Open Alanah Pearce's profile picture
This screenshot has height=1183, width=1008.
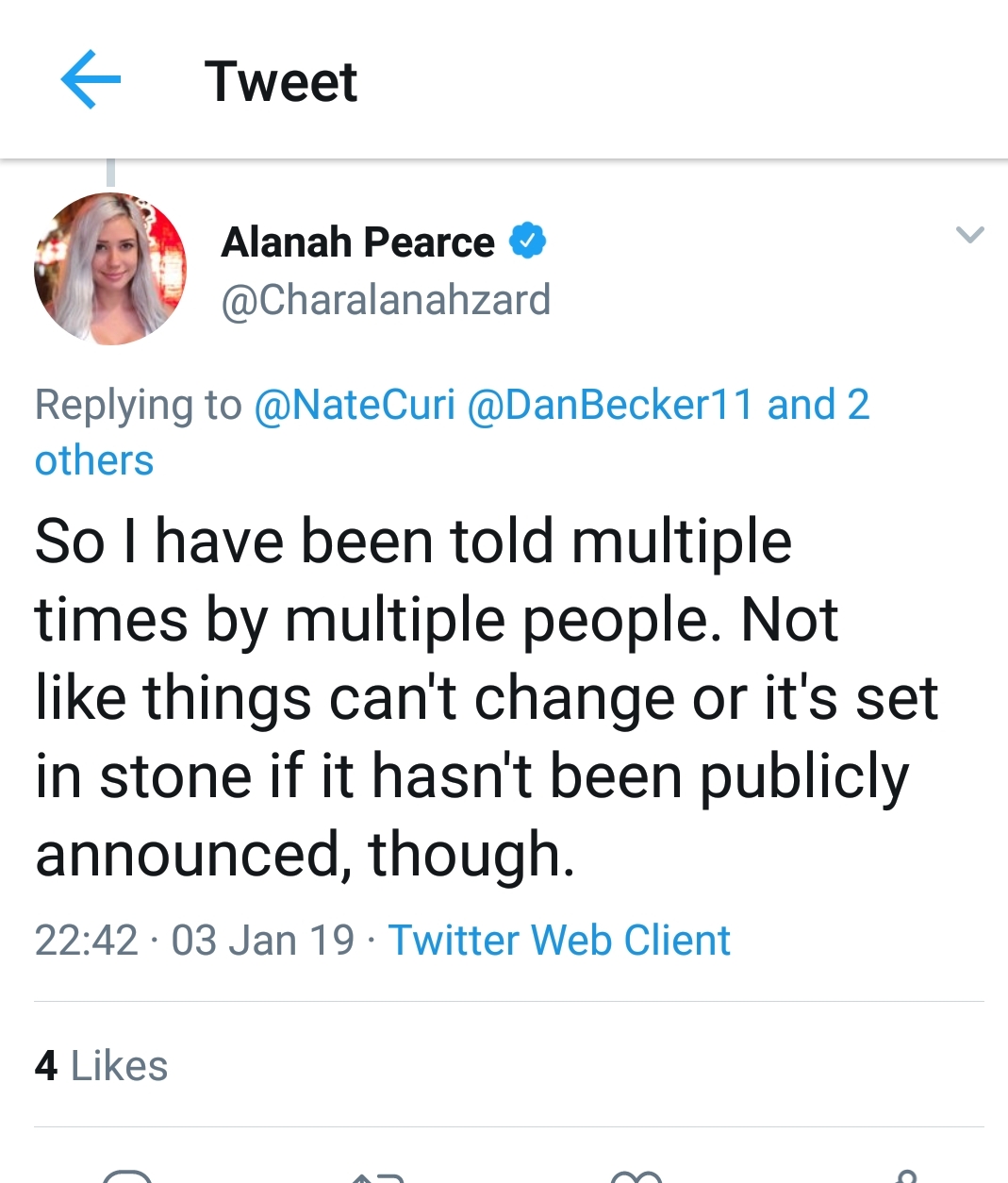pos(110,269)
